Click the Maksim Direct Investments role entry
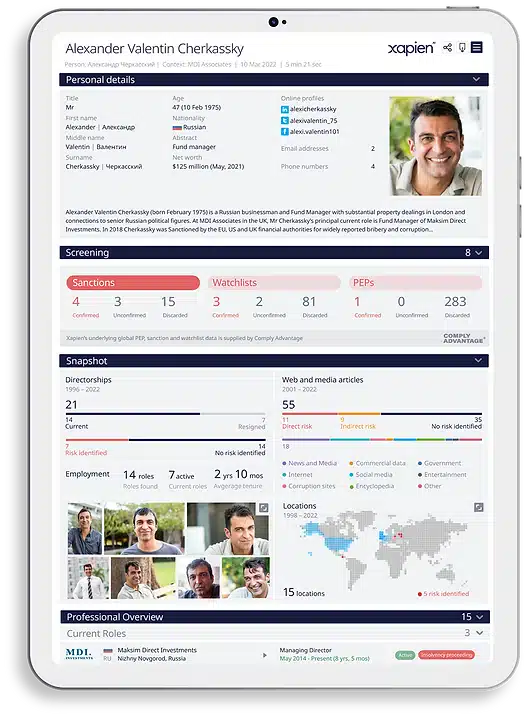The width and height of the screenshot is (528, 718). pyautogui.click(x=157, y=654)
